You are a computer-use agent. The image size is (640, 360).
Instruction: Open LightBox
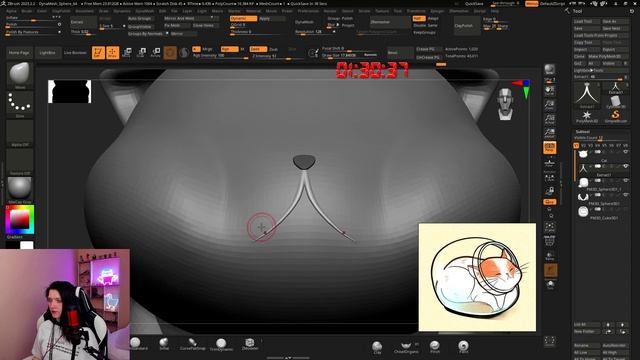[x=47, y=53]
